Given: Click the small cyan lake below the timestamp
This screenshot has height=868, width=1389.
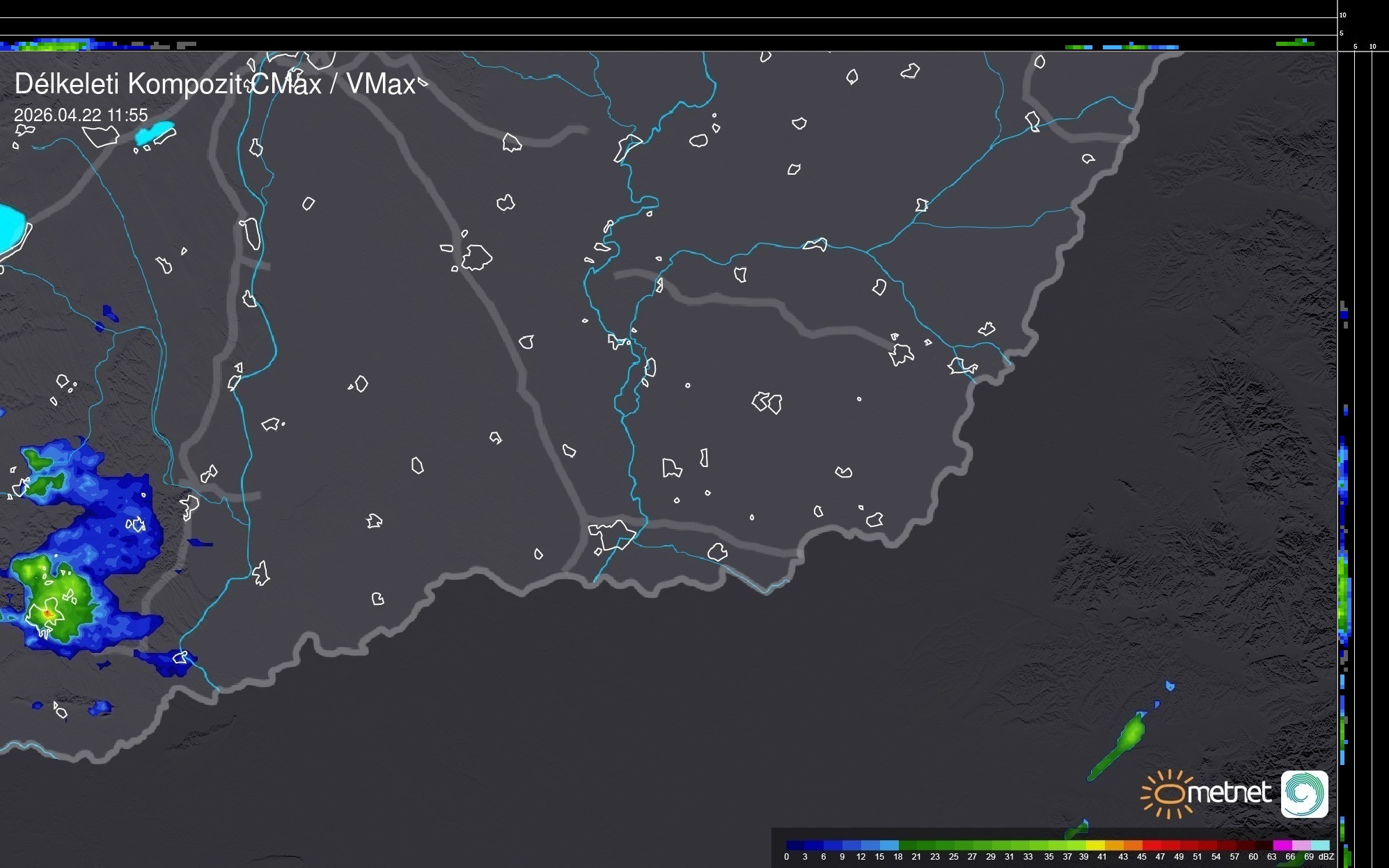Looking at the screenshot, I should click(155, 132).
